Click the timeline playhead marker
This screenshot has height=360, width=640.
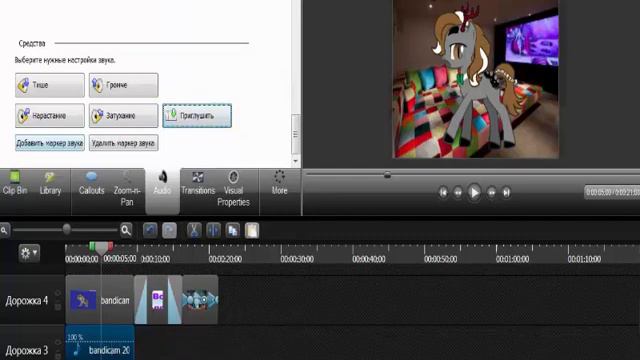click(101, 248)
